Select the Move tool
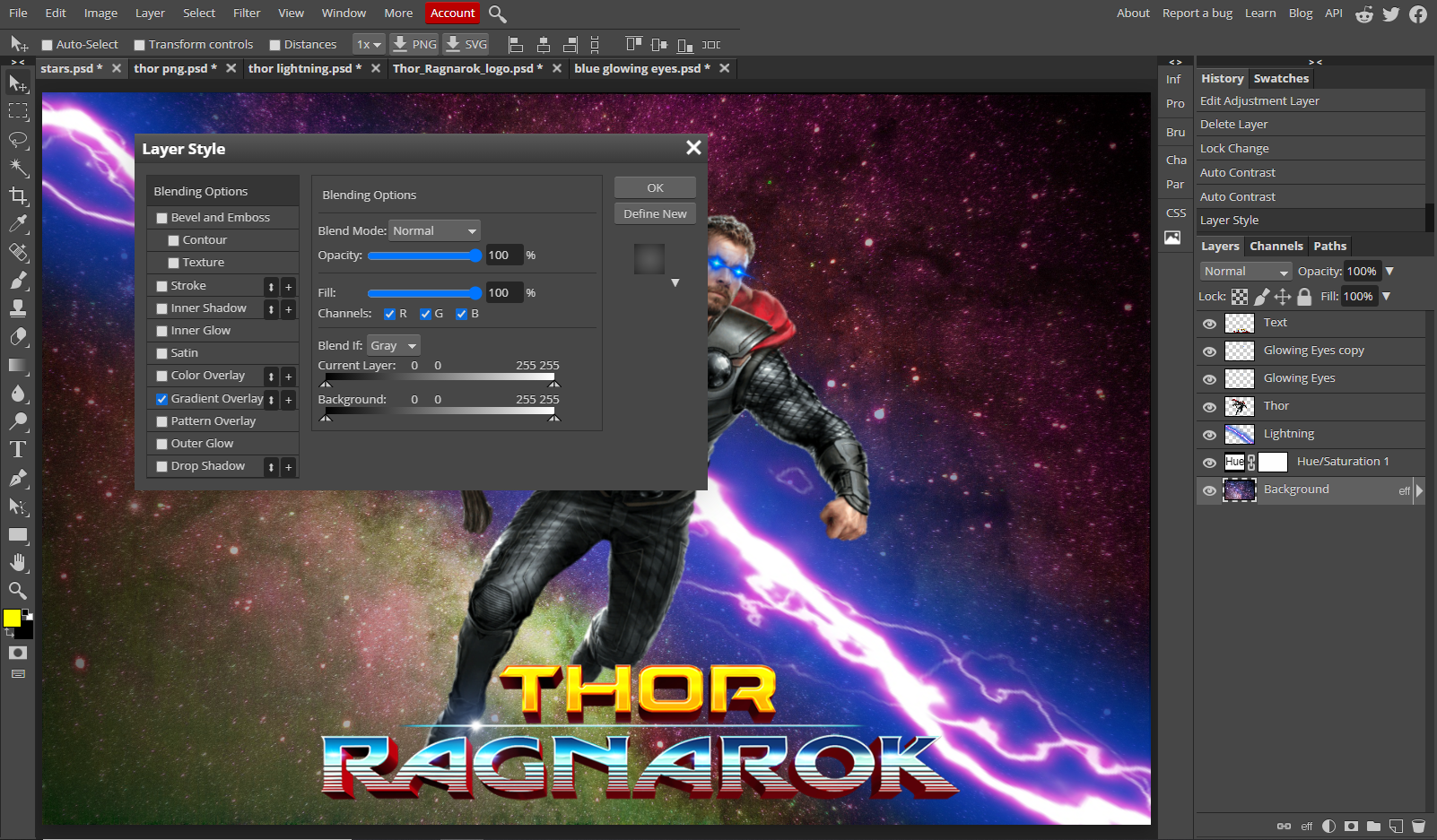 (x=18, y=83)
